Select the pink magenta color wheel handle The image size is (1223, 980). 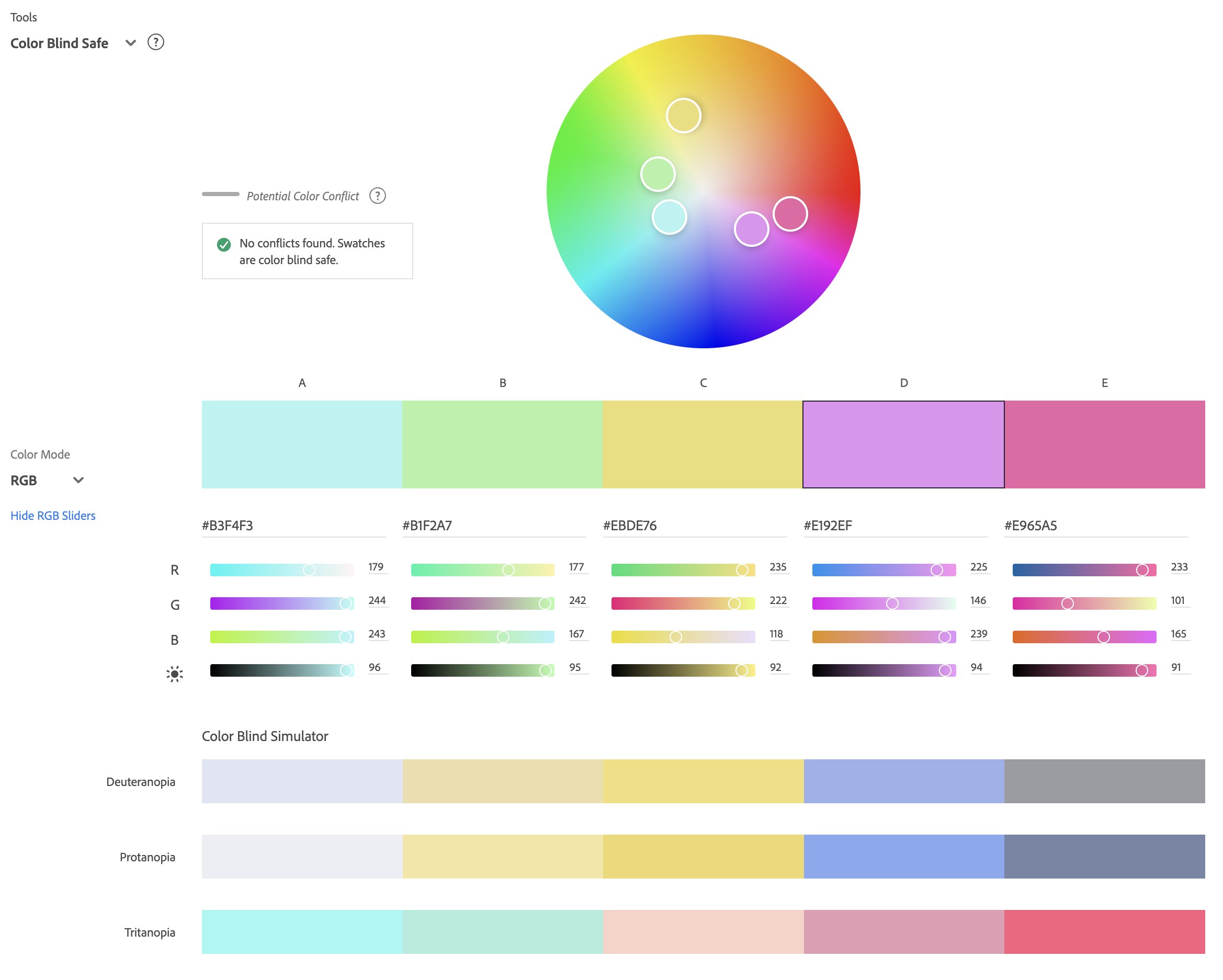tap(790, 214)
